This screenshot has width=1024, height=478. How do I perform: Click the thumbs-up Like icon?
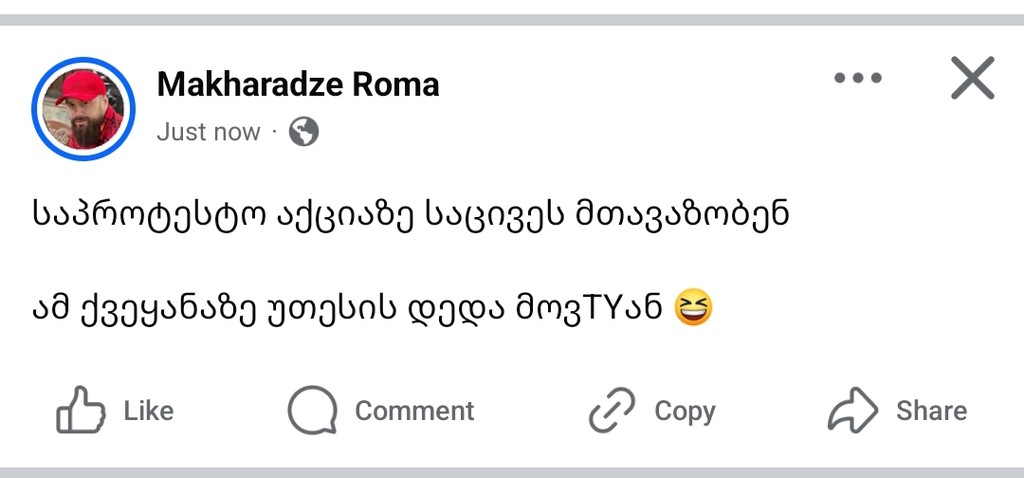click(81, 410)
